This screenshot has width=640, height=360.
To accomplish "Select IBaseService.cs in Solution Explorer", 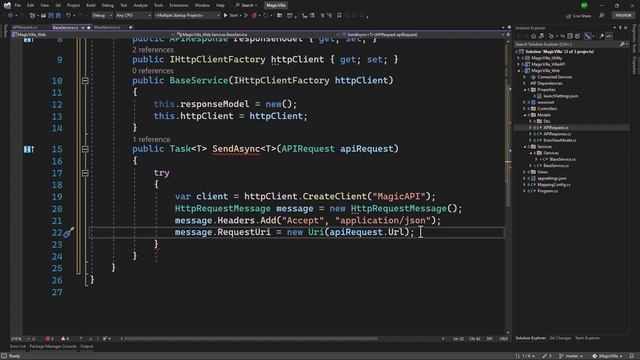I will pyautogui.click(x=562, y=160).
